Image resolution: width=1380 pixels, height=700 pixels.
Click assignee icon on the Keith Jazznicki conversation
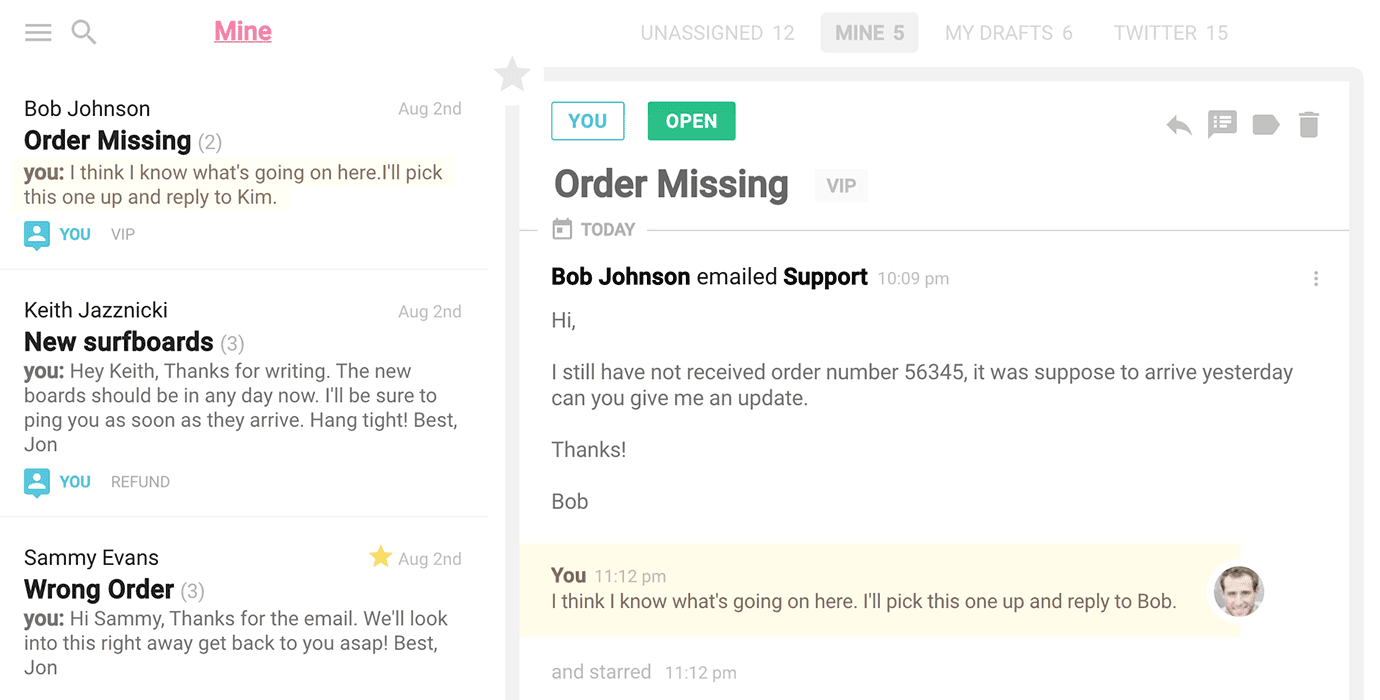pyautogui.click(x=37, y=482)
